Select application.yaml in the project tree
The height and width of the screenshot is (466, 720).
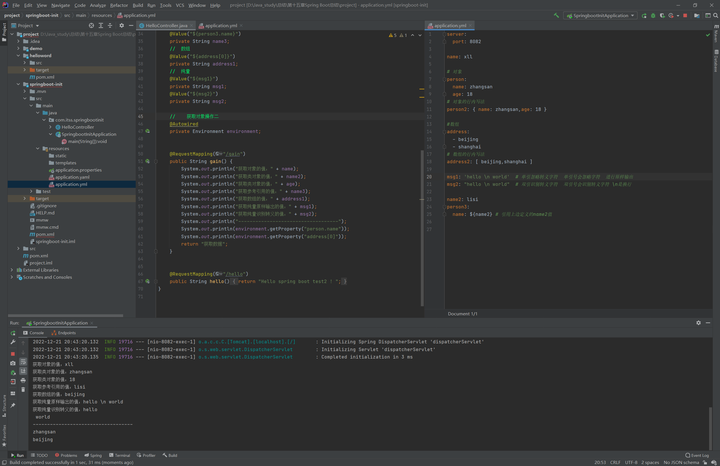[x=72, y=177]
